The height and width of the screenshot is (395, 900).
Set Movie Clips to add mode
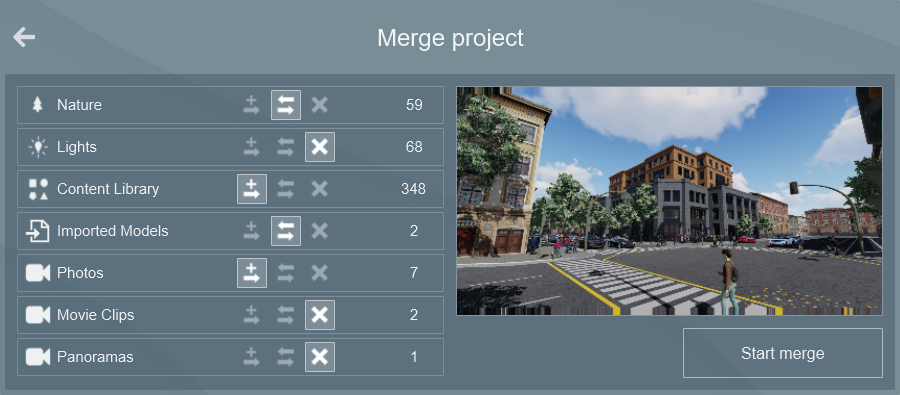tap(251, 315)
